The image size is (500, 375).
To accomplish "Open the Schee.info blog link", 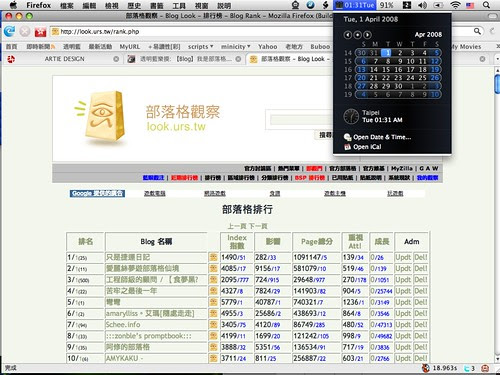I will tap(123, 325).
